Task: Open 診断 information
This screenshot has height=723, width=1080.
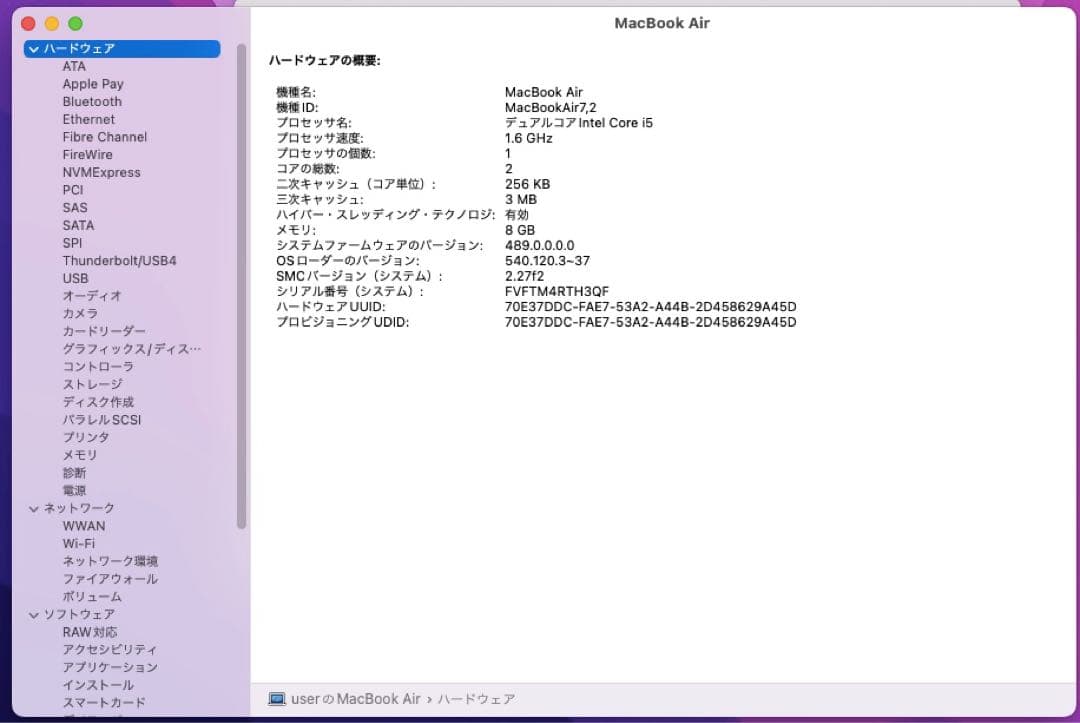Action: tap(75, 472)
